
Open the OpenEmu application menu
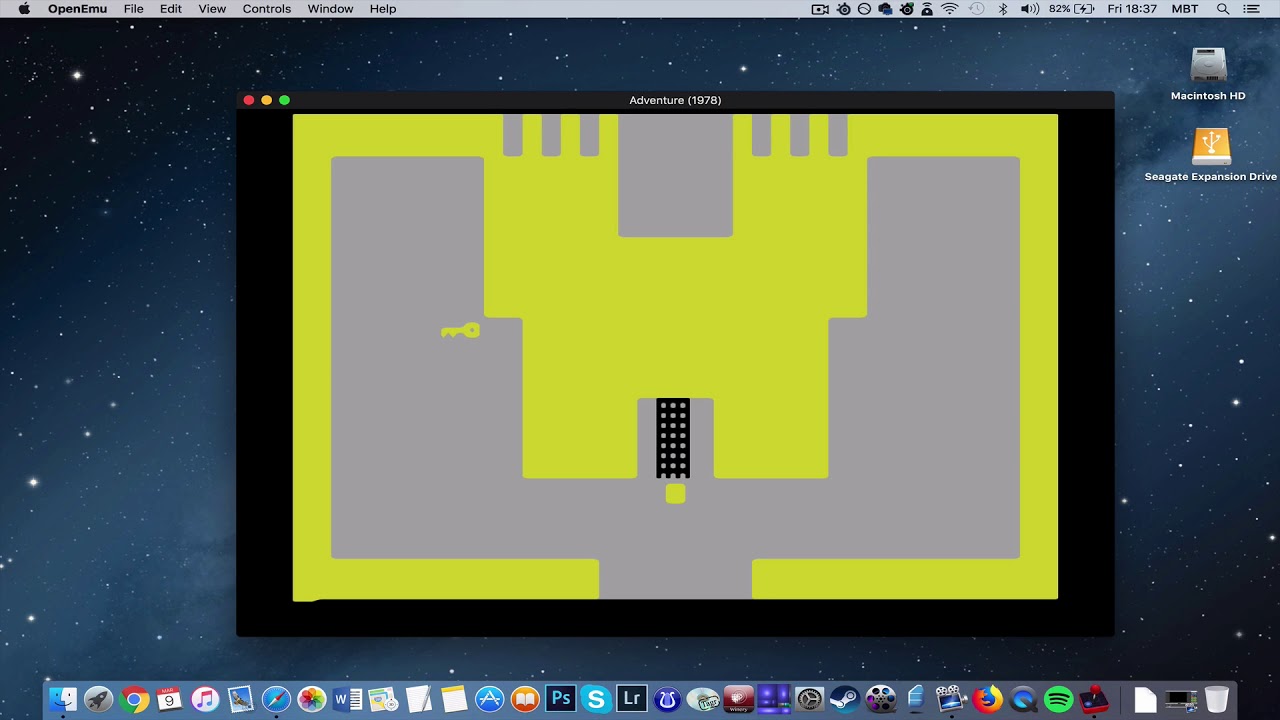[78, 9]
